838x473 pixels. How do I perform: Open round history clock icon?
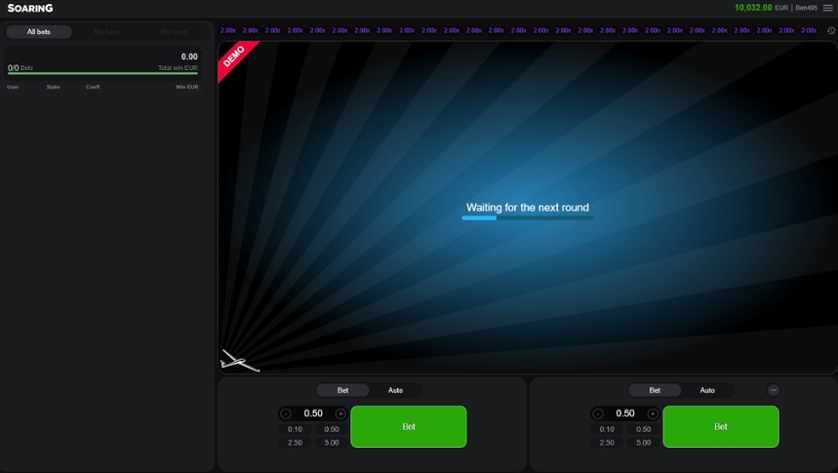[831, 31]
